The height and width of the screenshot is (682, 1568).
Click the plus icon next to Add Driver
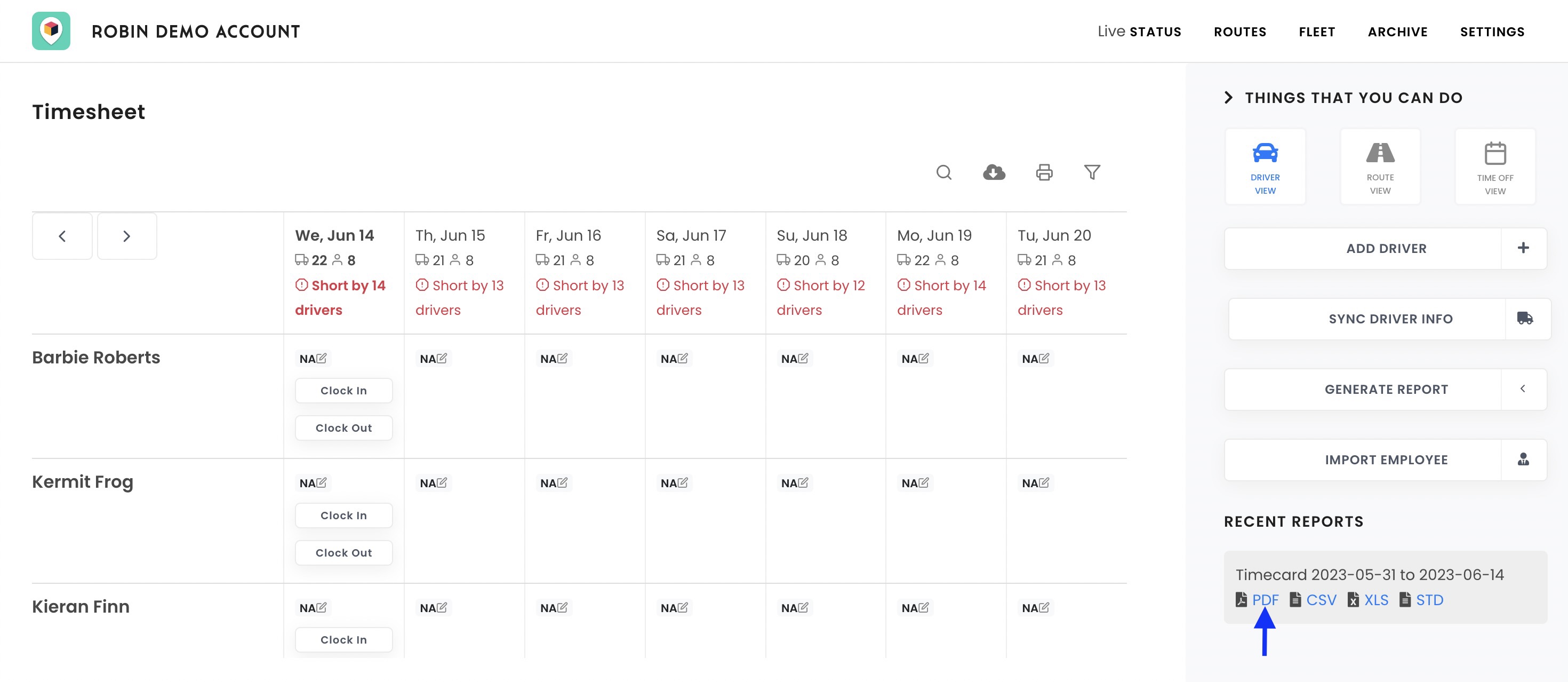point(1524,248)
